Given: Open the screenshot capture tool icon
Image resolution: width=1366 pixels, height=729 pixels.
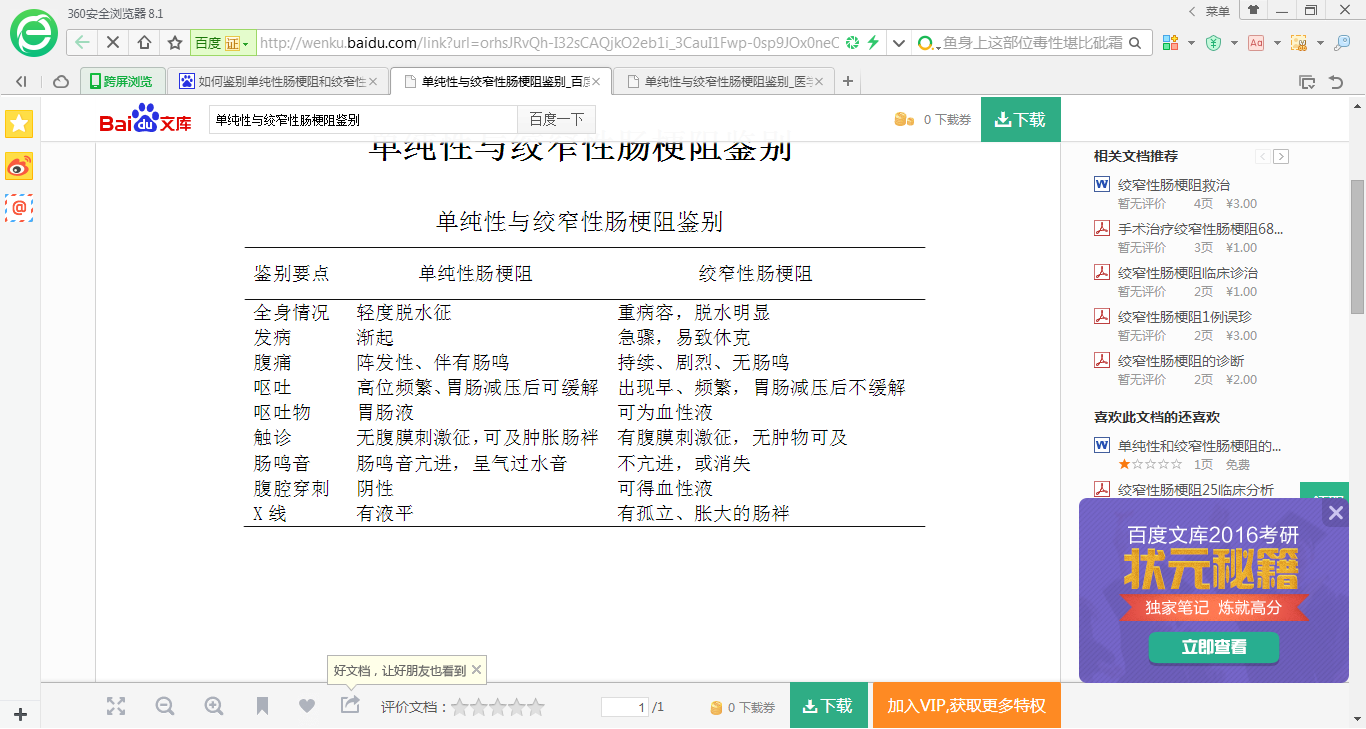Looking at the screenshot, I should click(x=1298, y=43).
